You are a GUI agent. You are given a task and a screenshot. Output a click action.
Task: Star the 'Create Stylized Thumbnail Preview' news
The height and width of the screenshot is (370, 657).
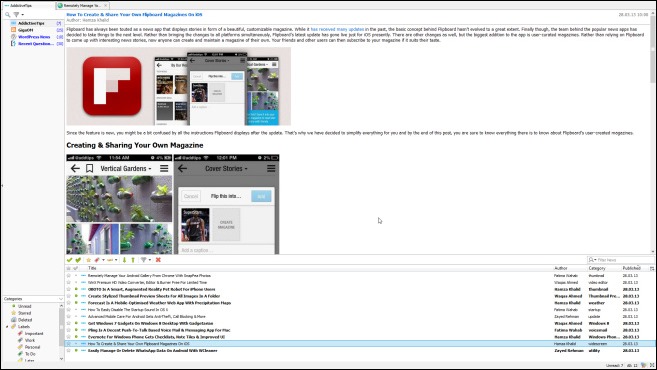(69, 296)
